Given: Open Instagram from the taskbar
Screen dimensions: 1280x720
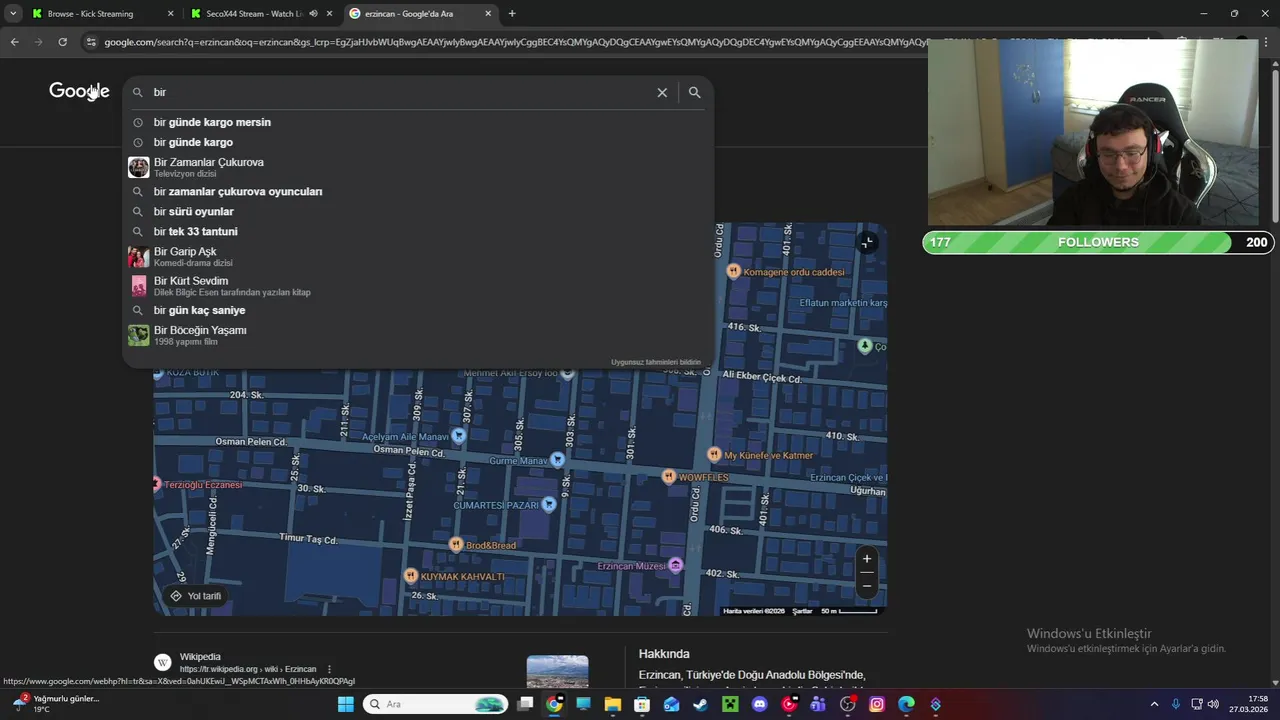Looking at the screenshot, I should pos(877,704).
